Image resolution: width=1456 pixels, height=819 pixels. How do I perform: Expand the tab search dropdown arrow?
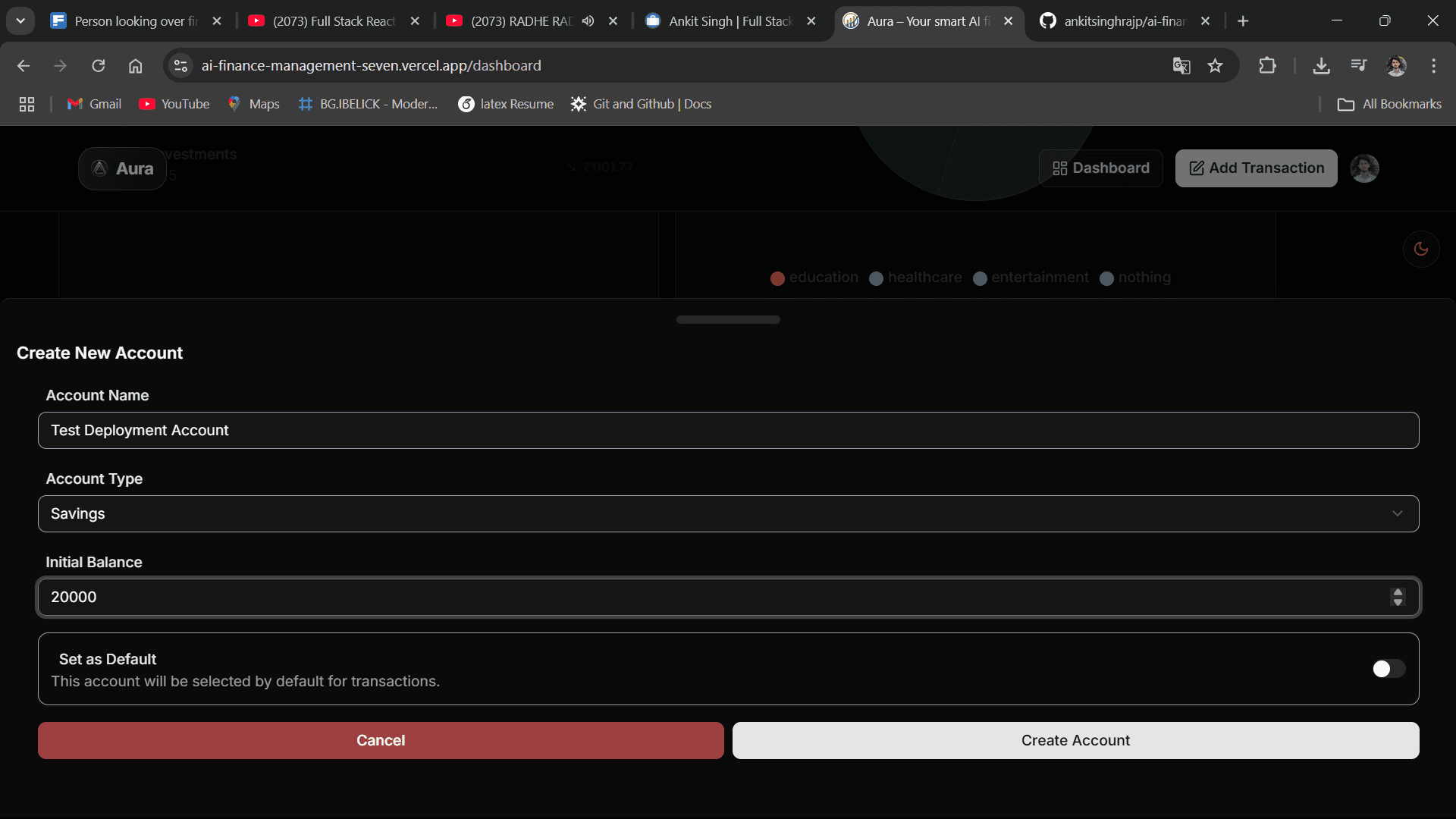coord(20,21)
